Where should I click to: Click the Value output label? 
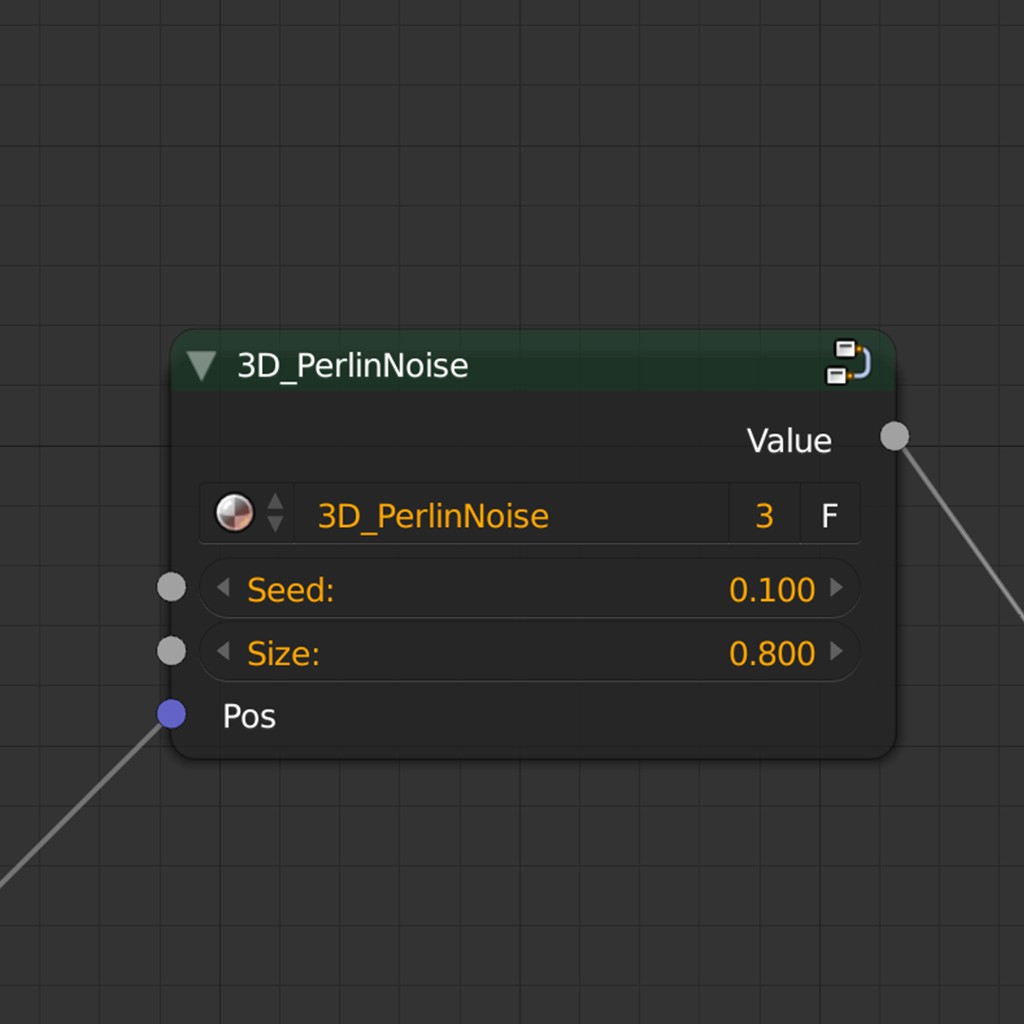click(788, 440)
